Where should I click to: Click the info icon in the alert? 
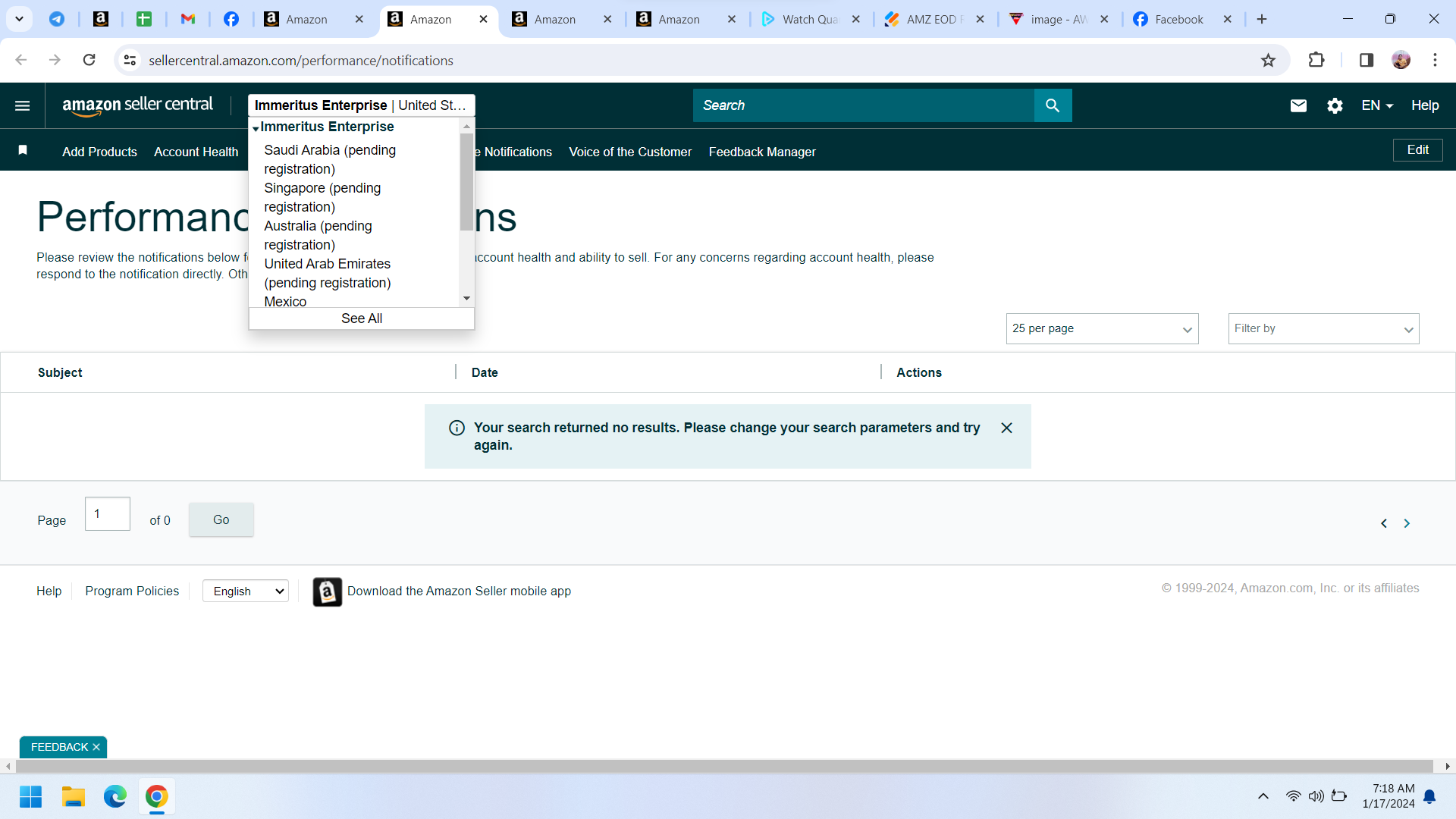tap(457, 428)
